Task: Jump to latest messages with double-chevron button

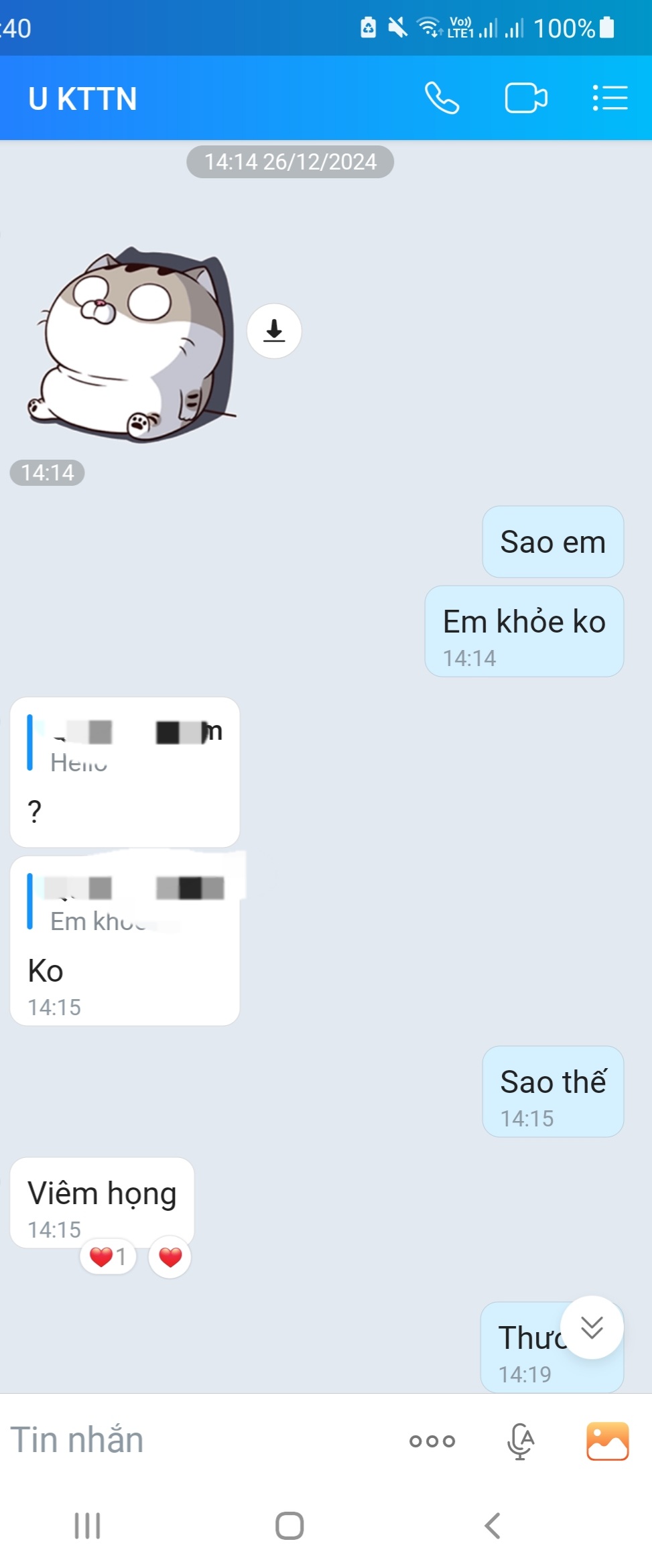Action: pos(592,1327)
